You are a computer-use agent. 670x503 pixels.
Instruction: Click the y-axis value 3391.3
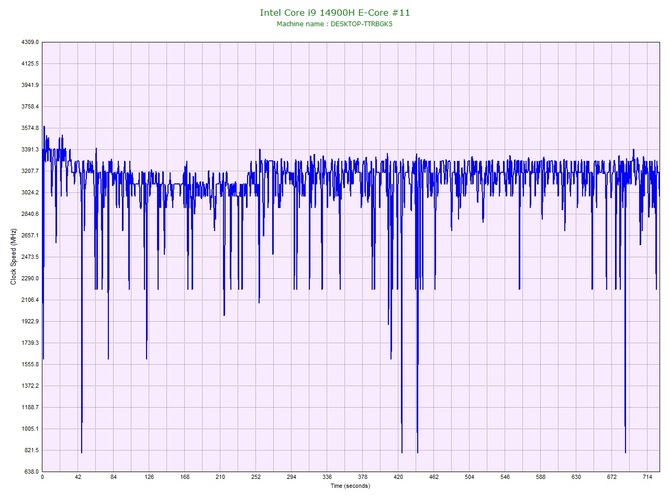30,150
